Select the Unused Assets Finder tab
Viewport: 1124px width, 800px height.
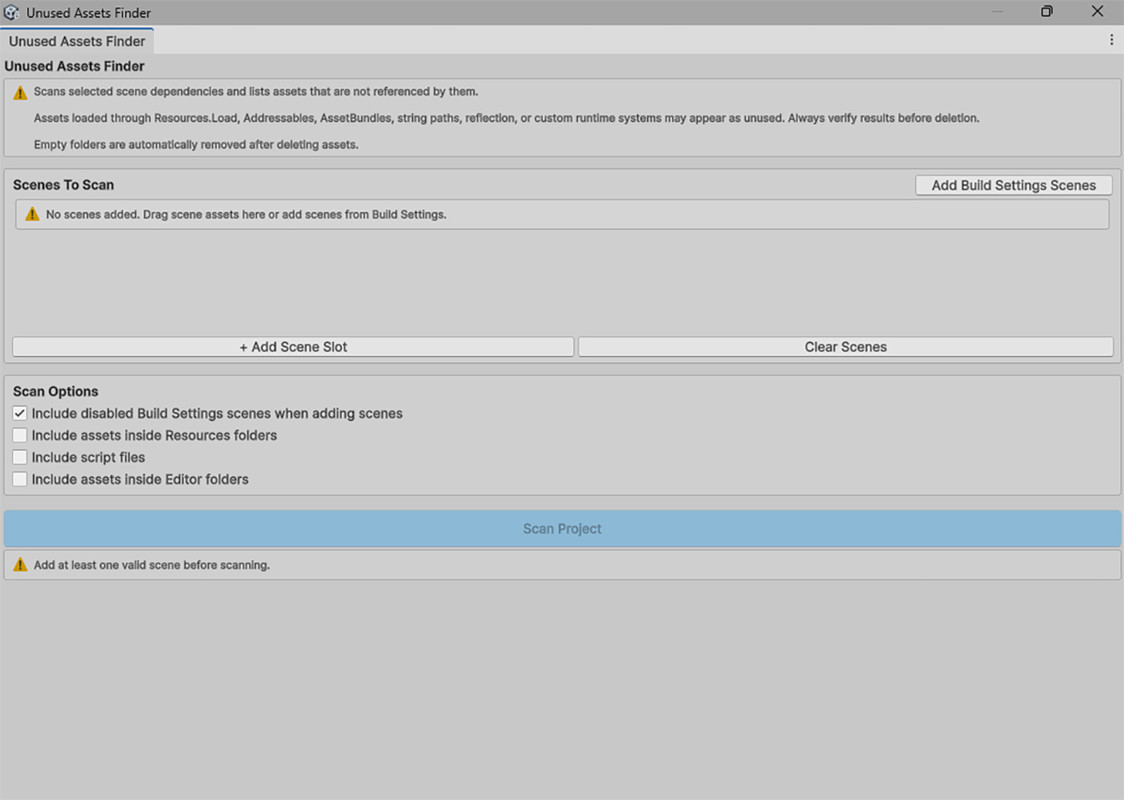point(77,41)
